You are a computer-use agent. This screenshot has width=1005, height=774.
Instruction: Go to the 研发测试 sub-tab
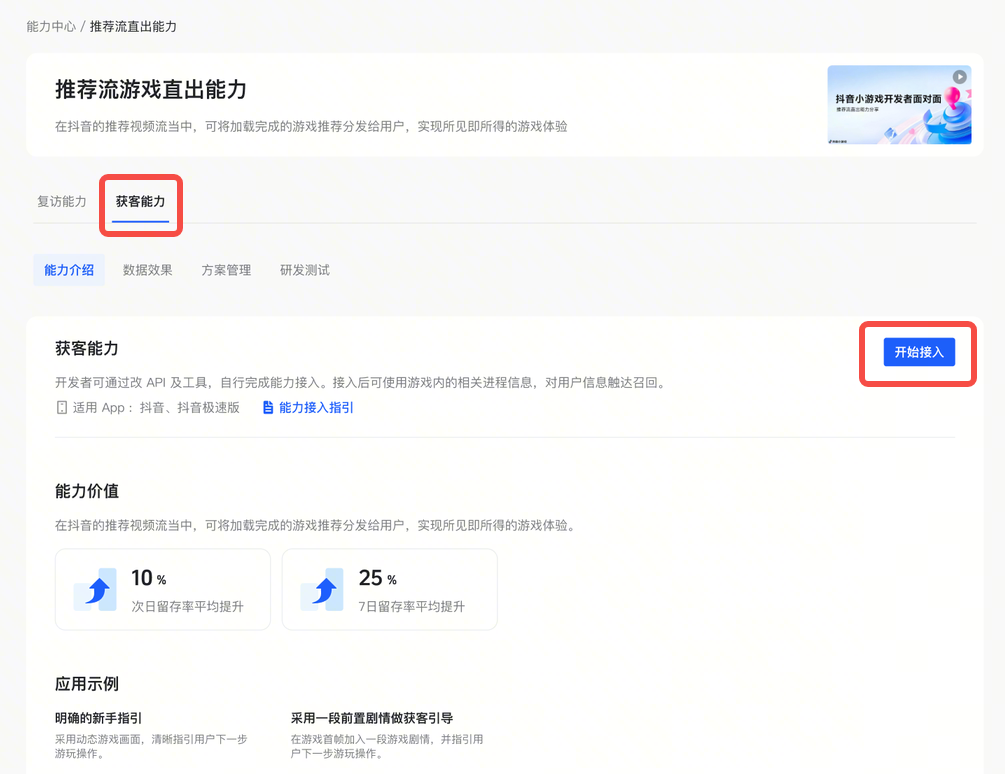pyautogui.click(x=304, y=270)
